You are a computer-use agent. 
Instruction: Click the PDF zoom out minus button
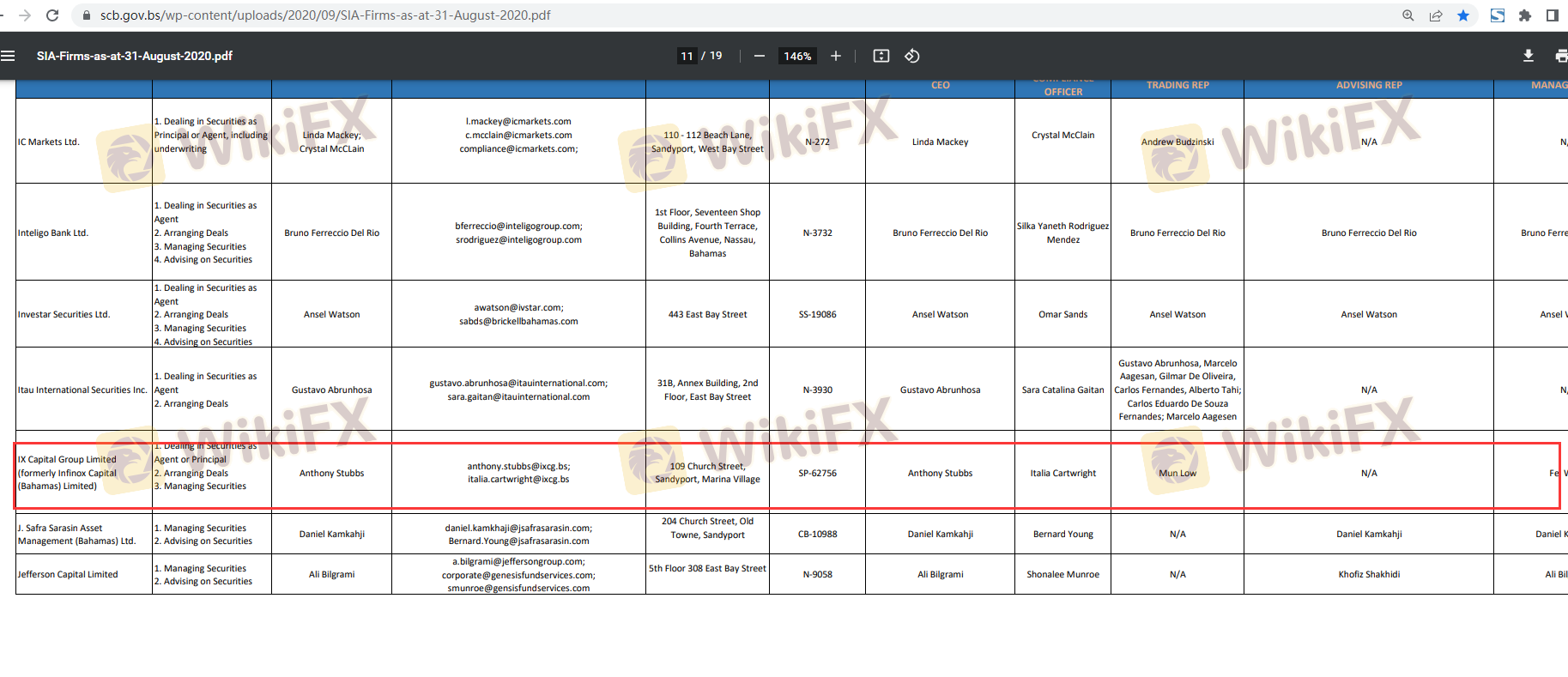pos(759,56)
